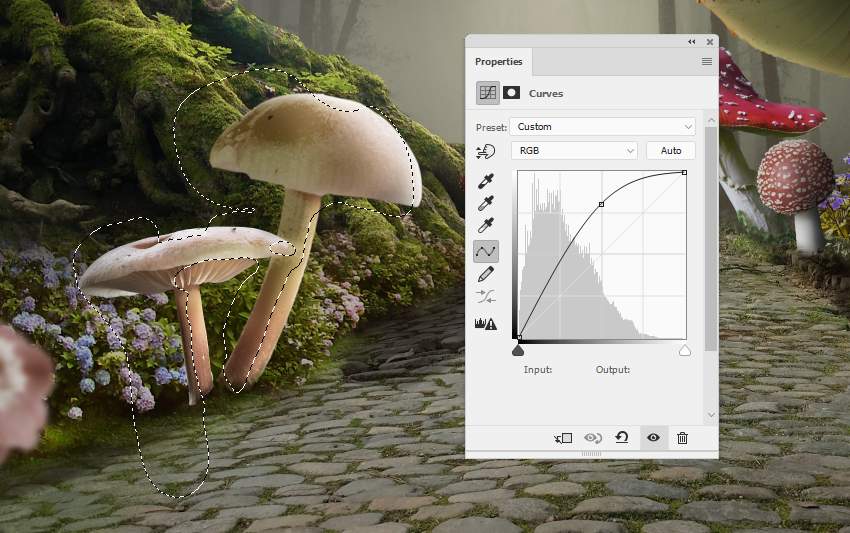This screenshot has height=533, width=850.
Task: Click the Properties panel scroll up arrow
Action: (x=711, y=120)
